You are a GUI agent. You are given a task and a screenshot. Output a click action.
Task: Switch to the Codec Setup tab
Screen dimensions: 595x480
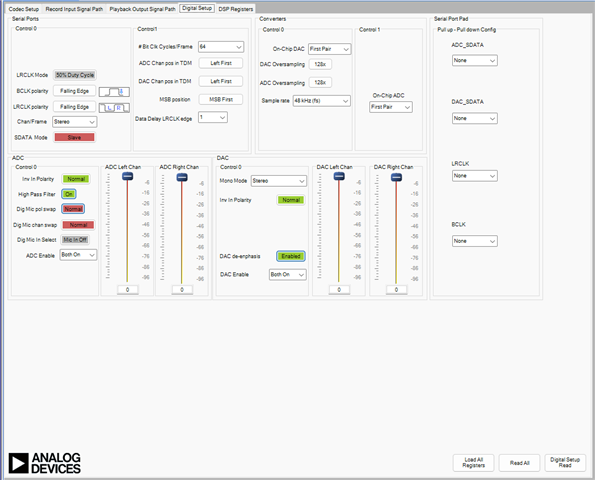click(x=24, y=9)
